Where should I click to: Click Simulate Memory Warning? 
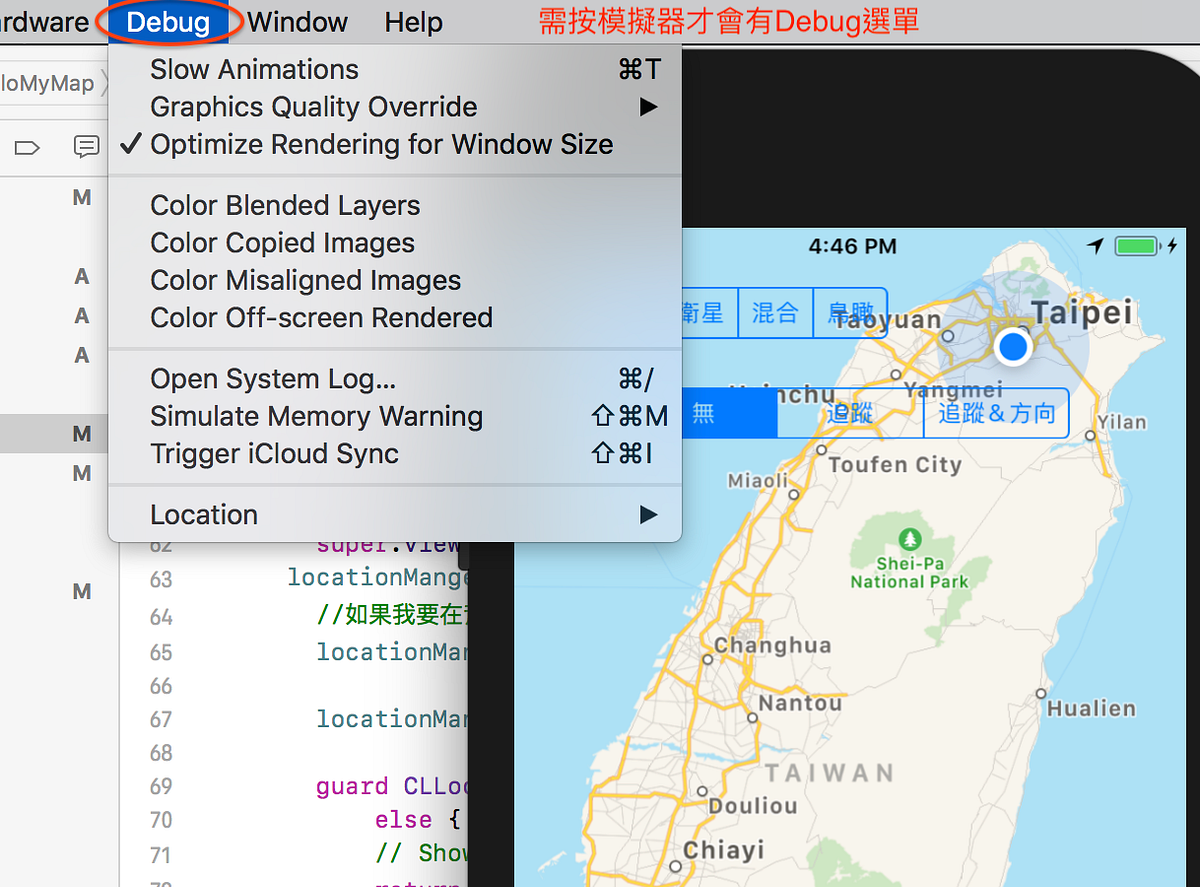click(316, 416)
